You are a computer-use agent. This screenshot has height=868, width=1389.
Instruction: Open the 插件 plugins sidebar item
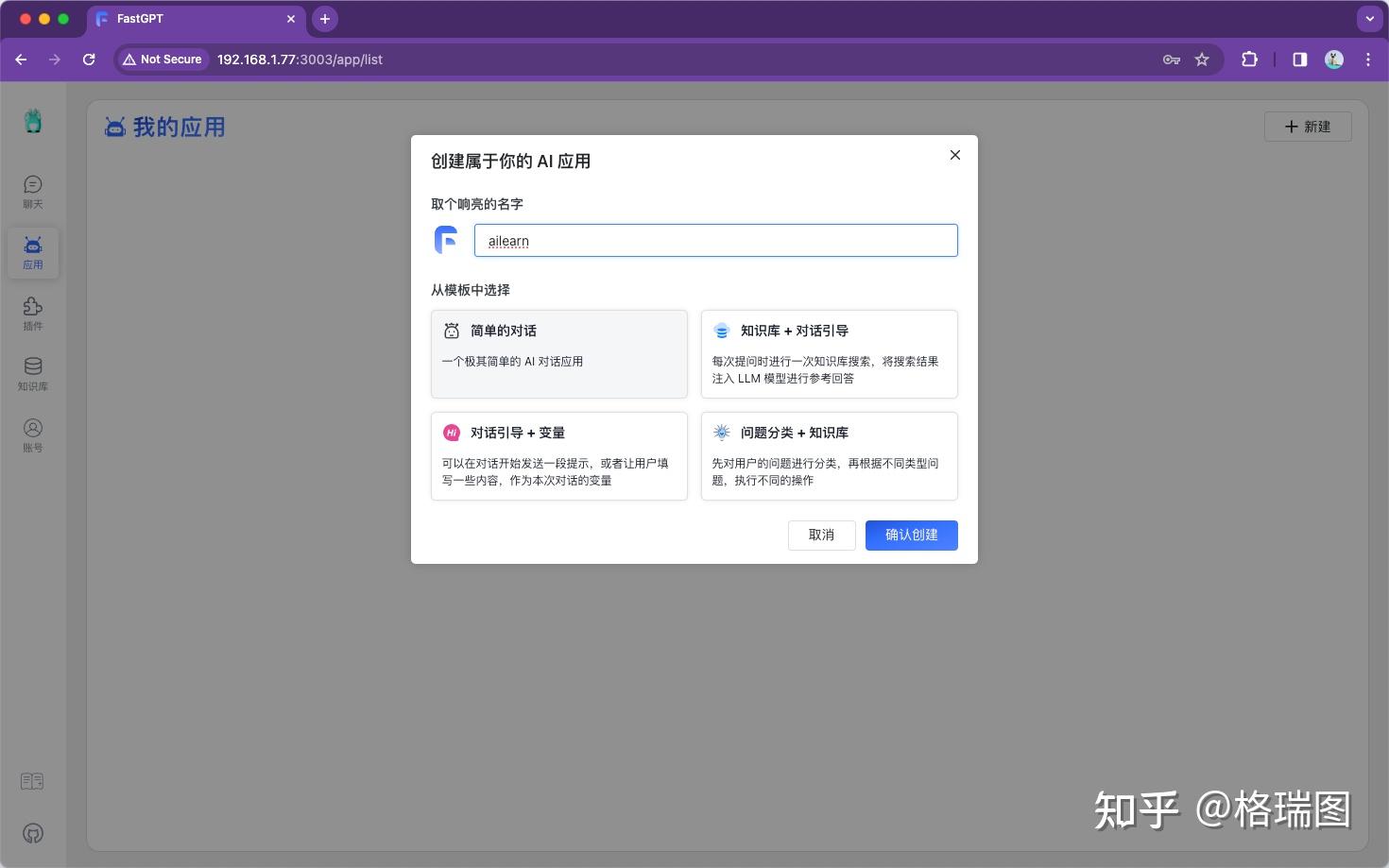tap(33, 314)
